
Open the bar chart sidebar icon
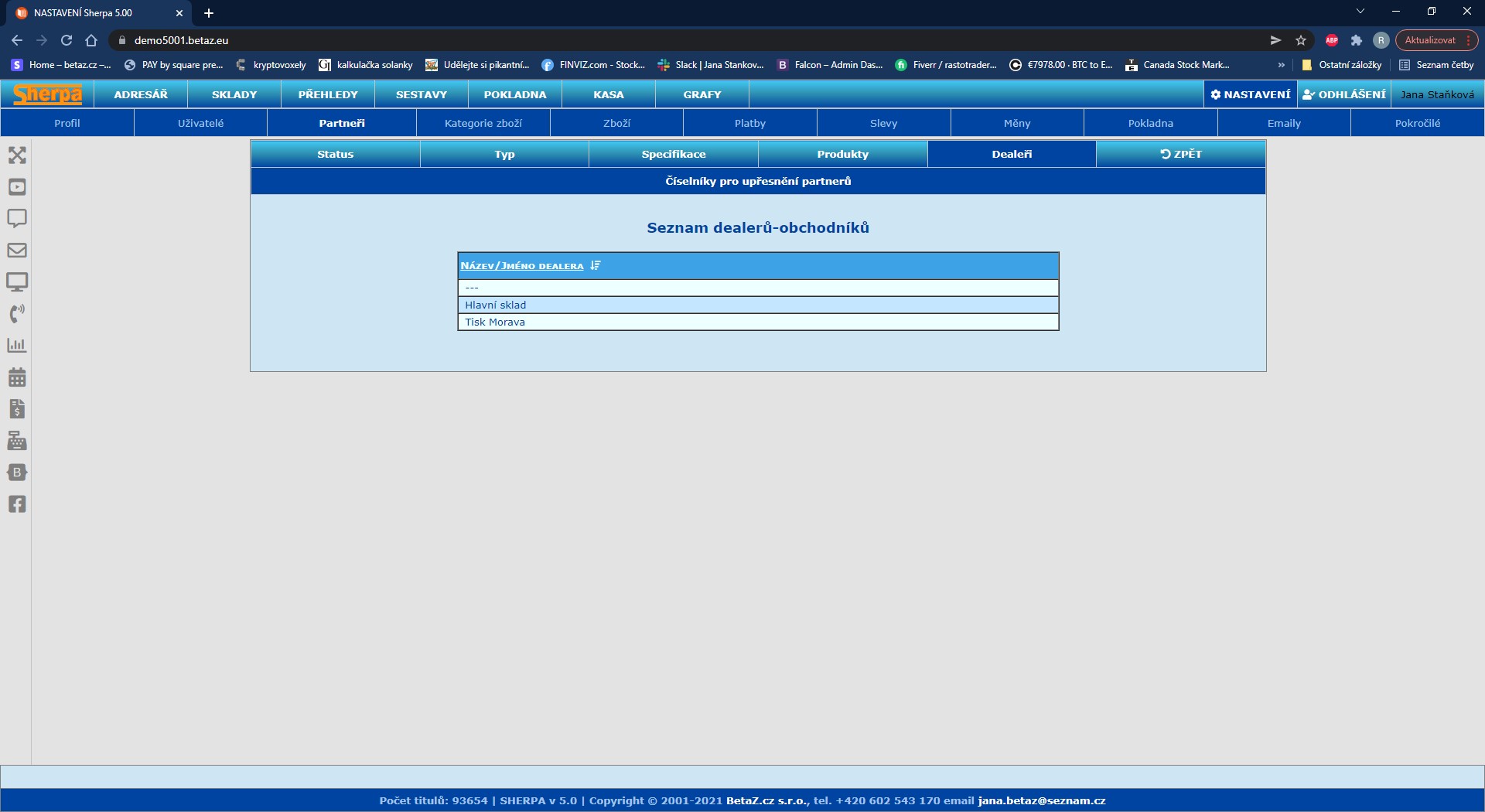[x=17, y=346]
